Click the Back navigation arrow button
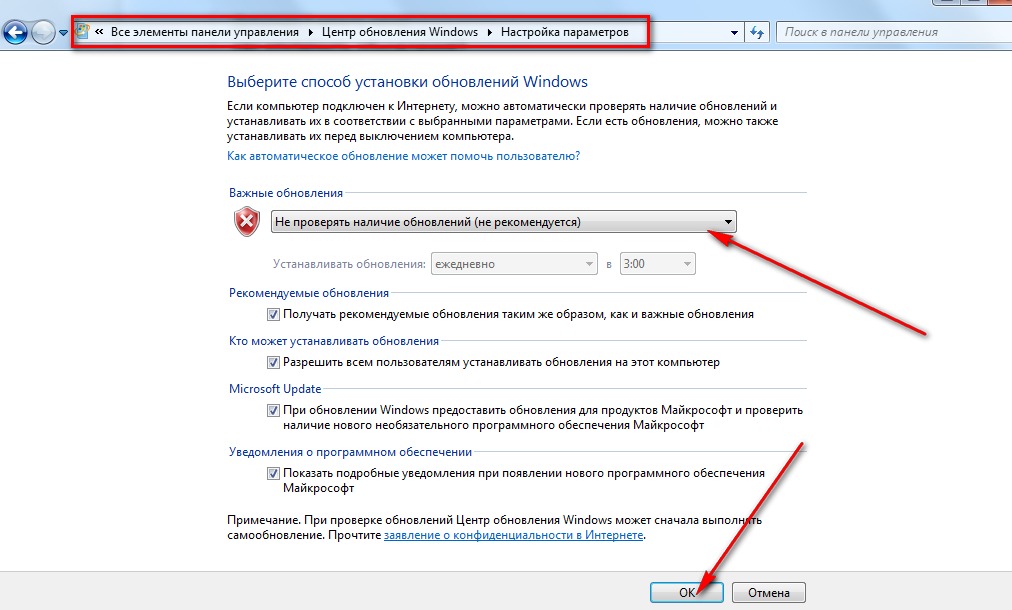The image size is (1012, 610). pos(15,32)
